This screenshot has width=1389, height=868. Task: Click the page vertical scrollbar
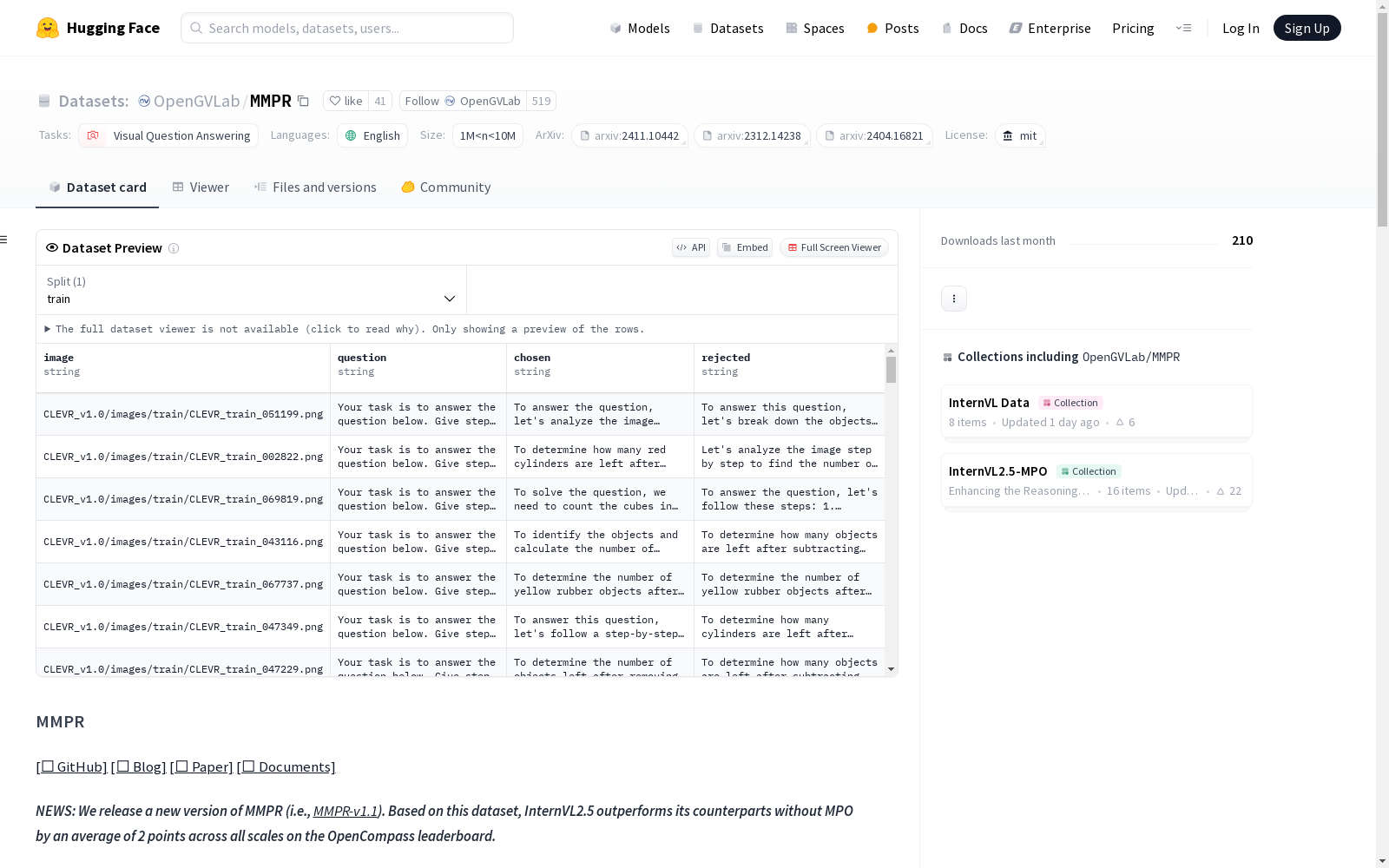pos(1382,122)
